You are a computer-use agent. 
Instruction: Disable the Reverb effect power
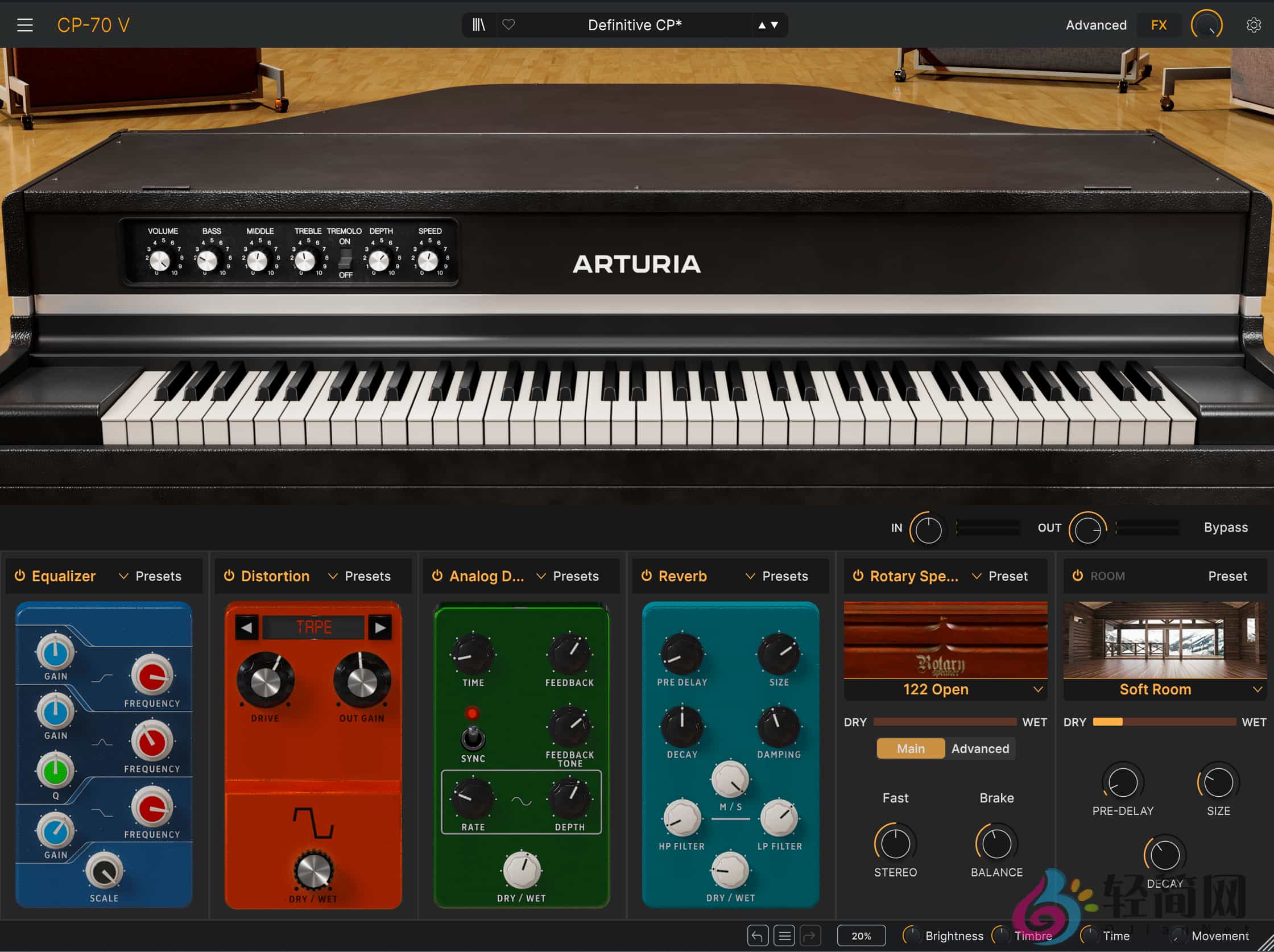click(x=646, y=576)
